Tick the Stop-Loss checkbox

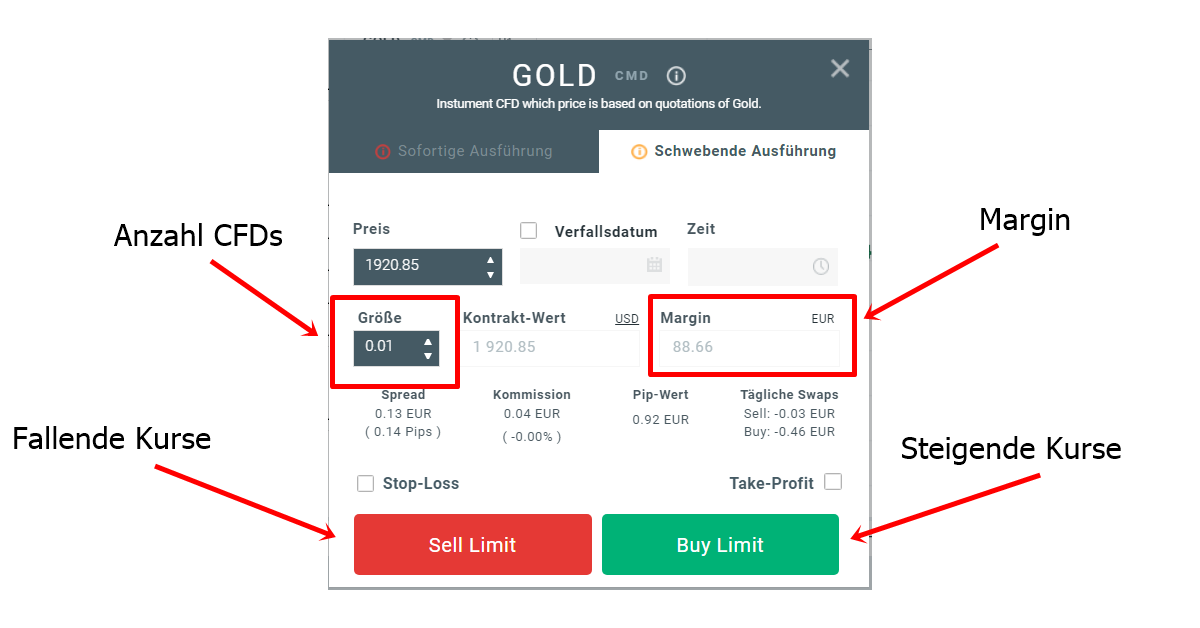[x=366, y=484]
